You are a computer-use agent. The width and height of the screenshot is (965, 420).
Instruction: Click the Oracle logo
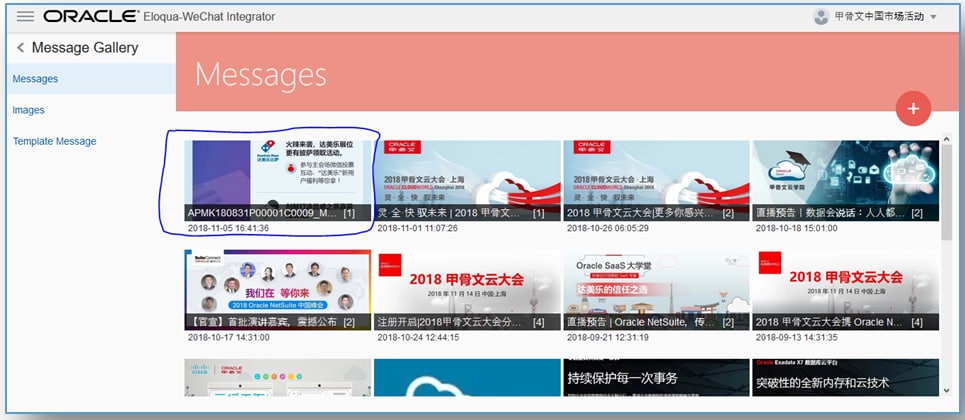tap(91, 16)
